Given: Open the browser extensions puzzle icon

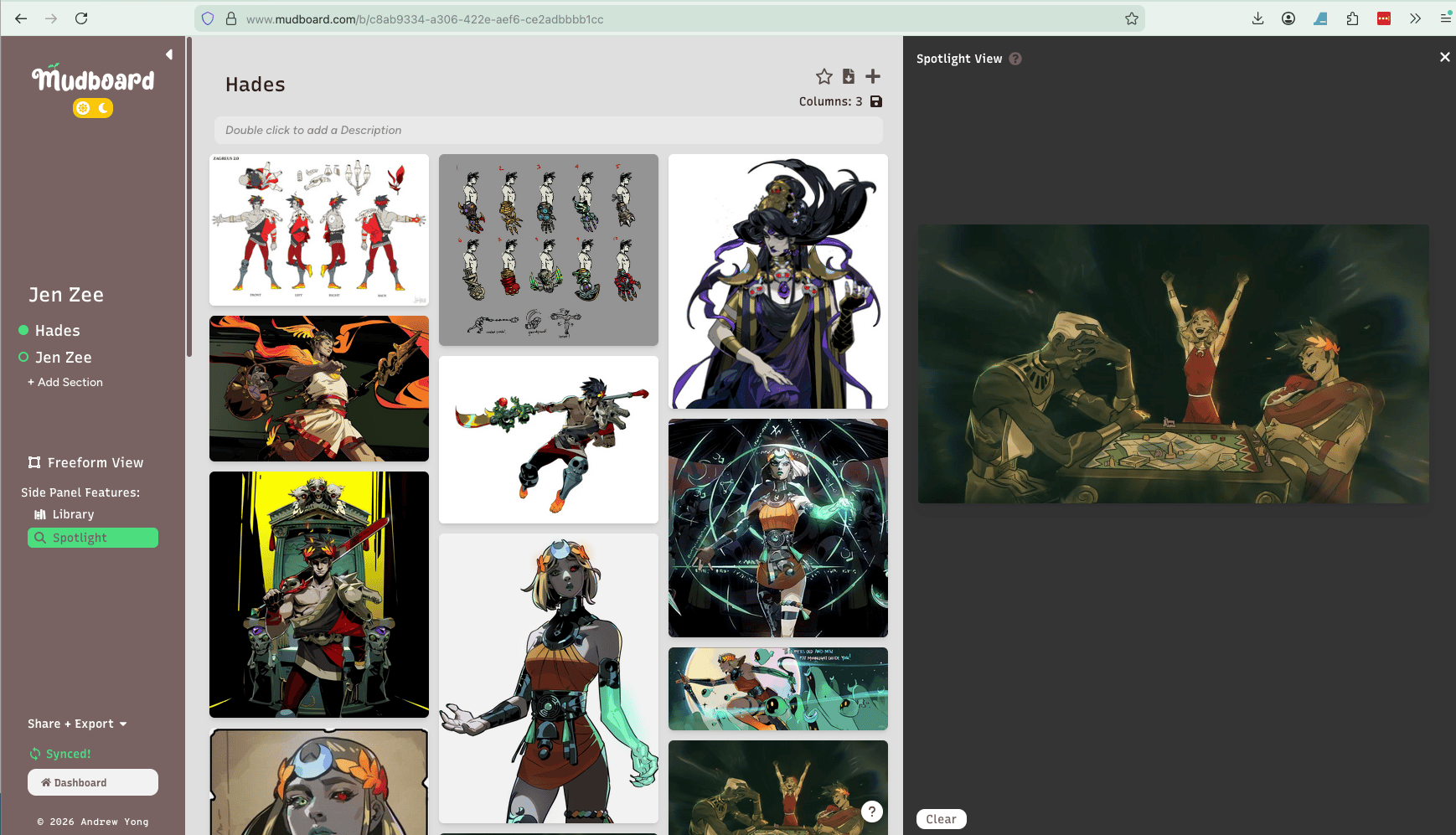Looking at the screenshot, I should point(1352,18).
